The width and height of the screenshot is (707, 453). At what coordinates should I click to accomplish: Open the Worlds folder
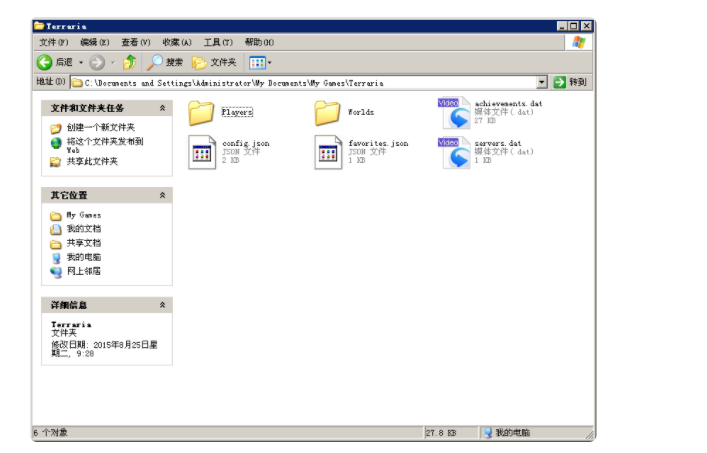[328, 112]
